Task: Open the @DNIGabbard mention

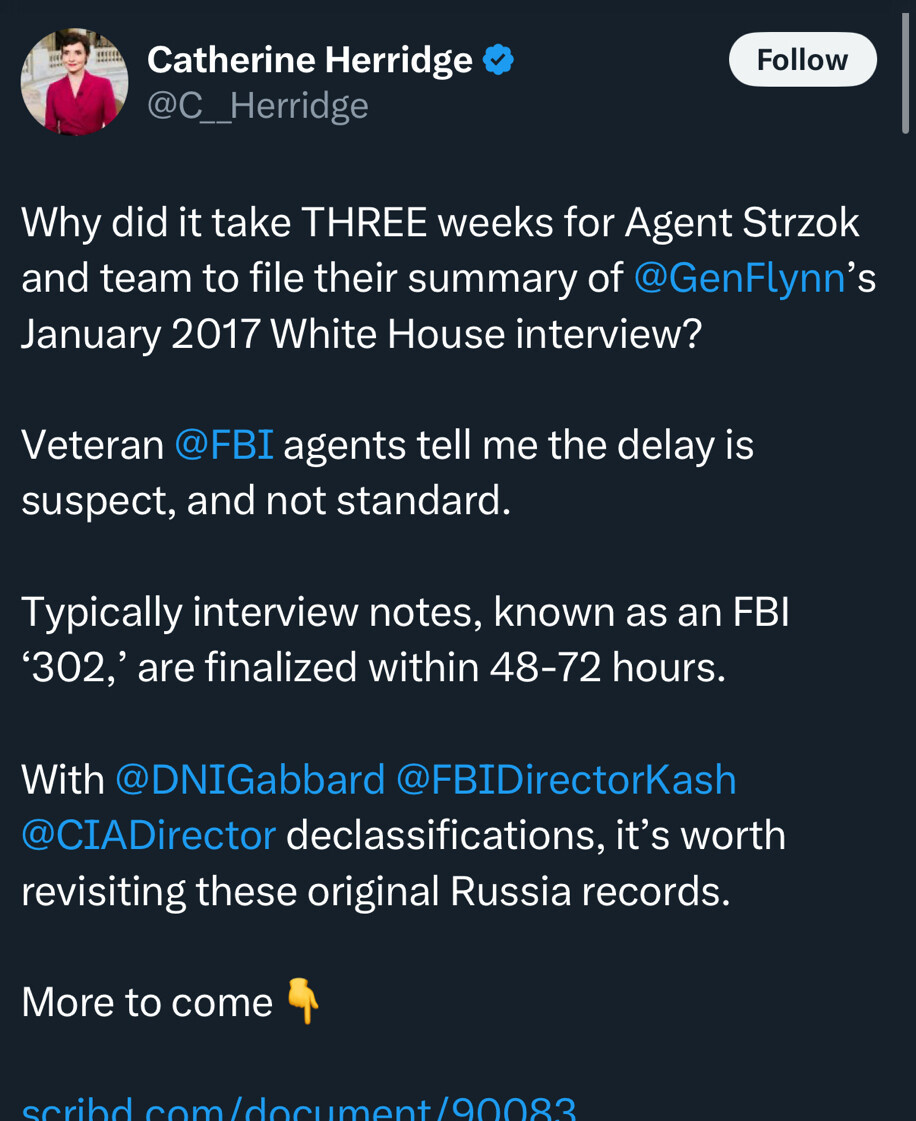Action: click(x=250, y=780)
